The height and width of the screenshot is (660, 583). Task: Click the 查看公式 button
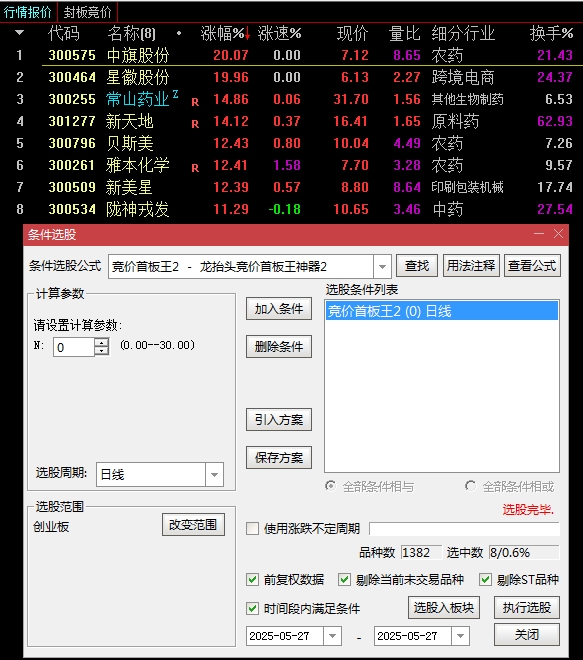click(532, 266)
